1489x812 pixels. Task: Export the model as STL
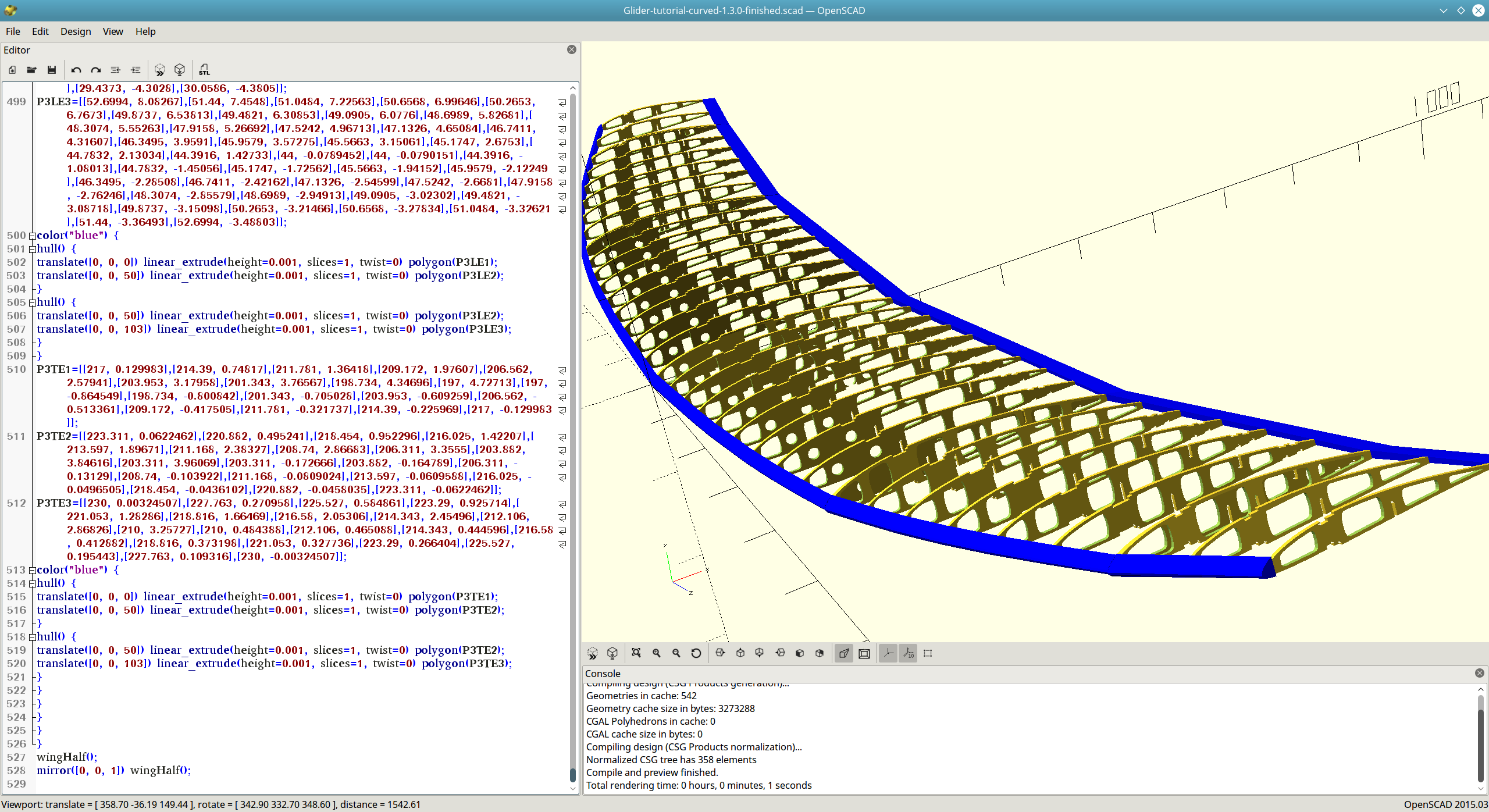pos(204,70)
